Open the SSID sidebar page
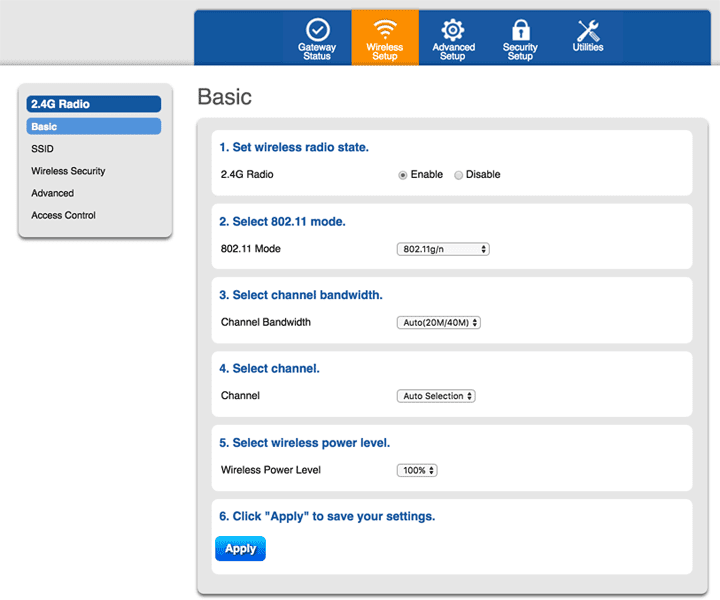720x600 pixels. coord(42,149)
